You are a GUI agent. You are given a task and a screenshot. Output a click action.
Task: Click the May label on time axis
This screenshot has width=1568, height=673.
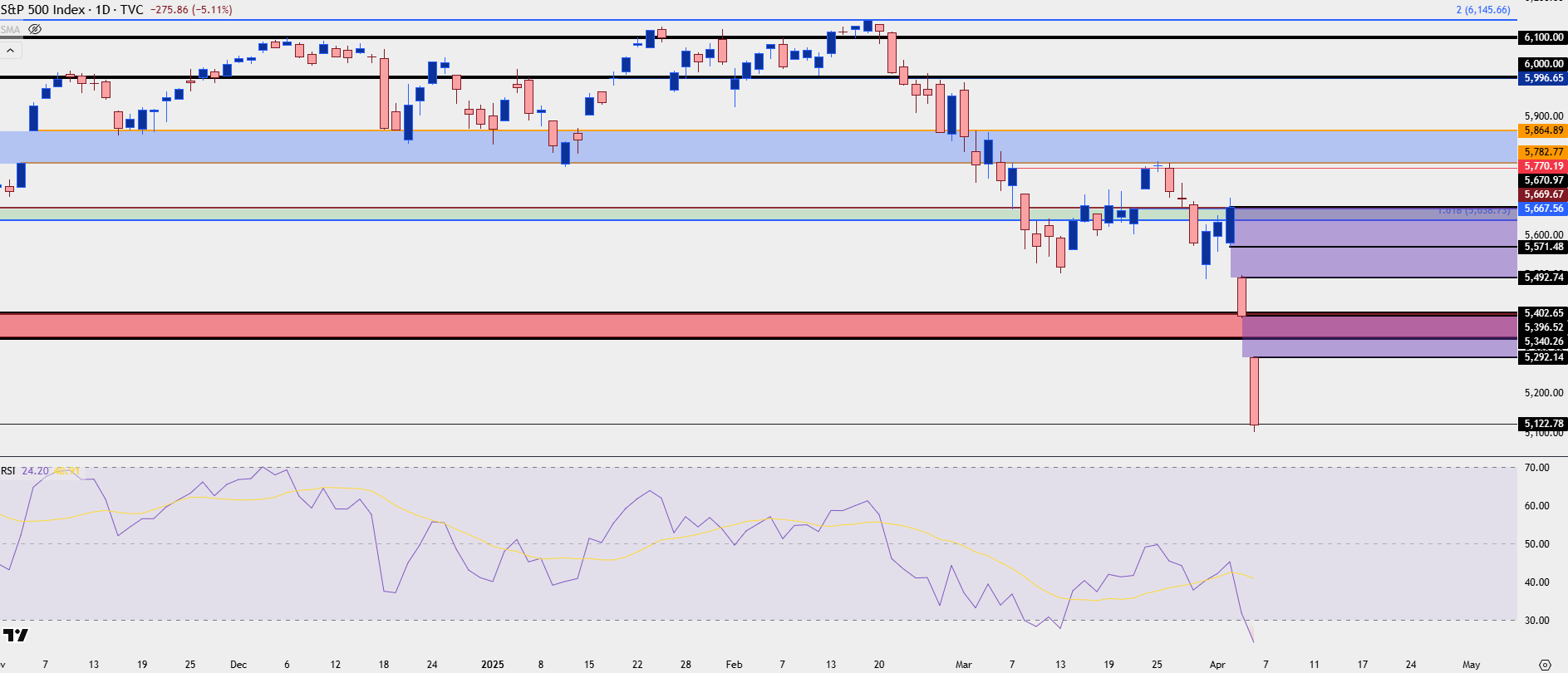(1471, 665)
